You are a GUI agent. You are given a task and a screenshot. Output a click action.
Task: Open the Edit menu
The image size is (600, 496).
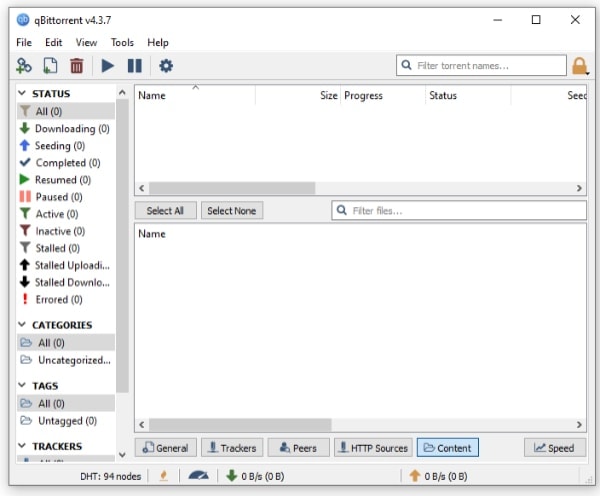coord(54,42)
